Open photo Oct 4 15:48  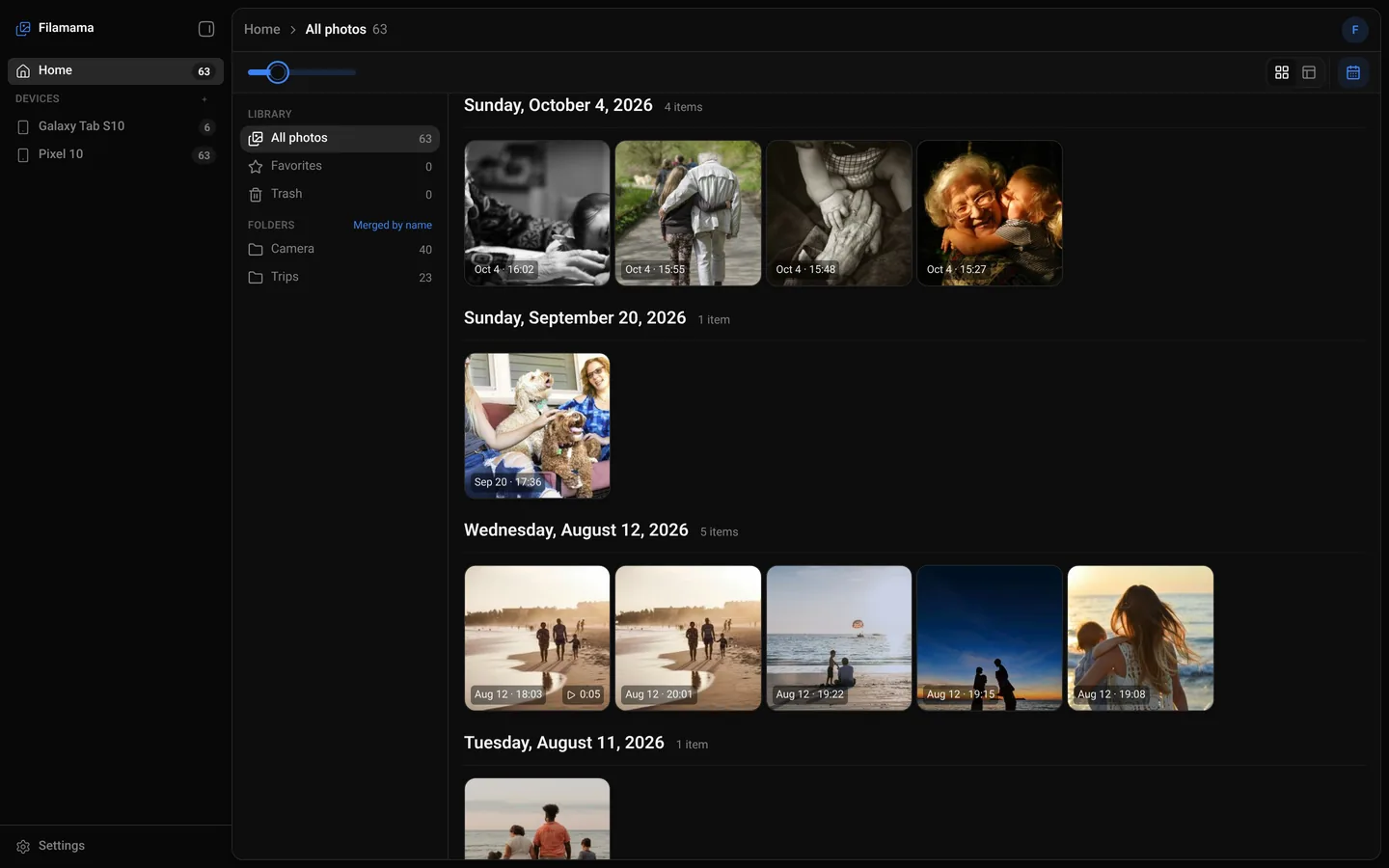click(x=839, y=213)
